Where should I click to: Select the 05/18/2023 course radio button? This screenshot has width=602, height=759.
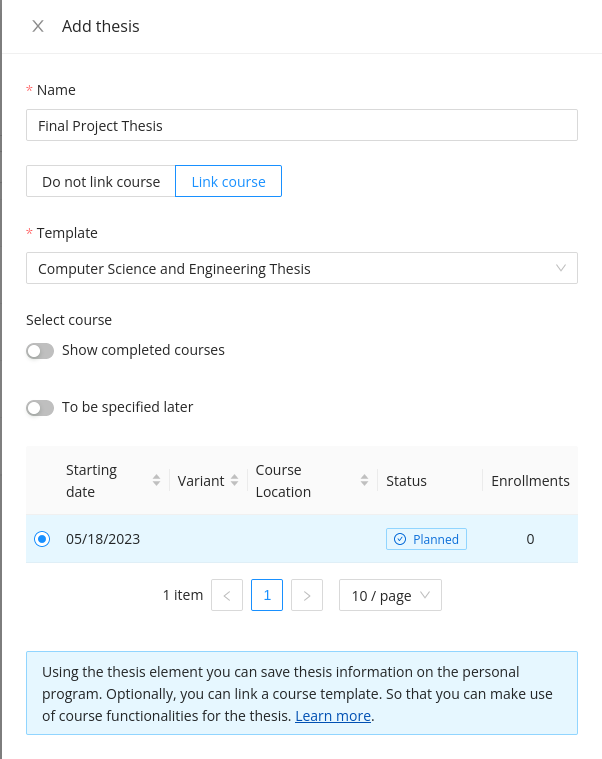tap(42, 539)
